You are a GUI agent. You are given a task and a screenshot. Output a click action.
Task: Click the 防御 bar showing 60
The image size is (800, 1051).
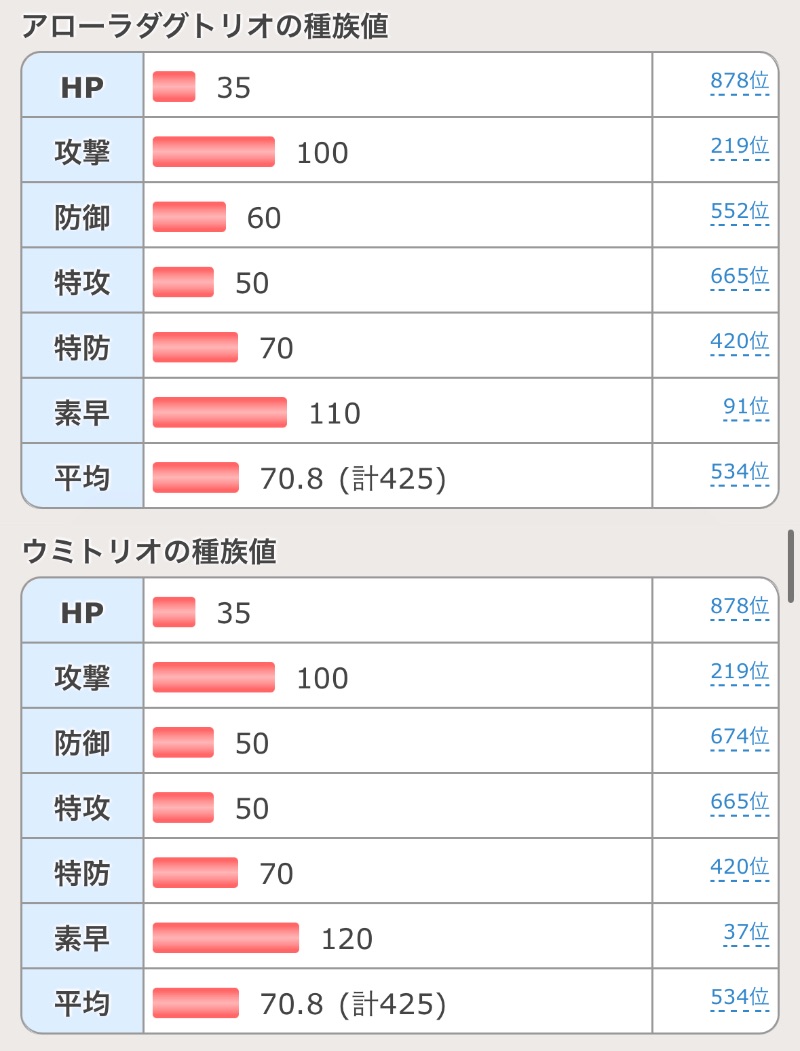(189, 216)
